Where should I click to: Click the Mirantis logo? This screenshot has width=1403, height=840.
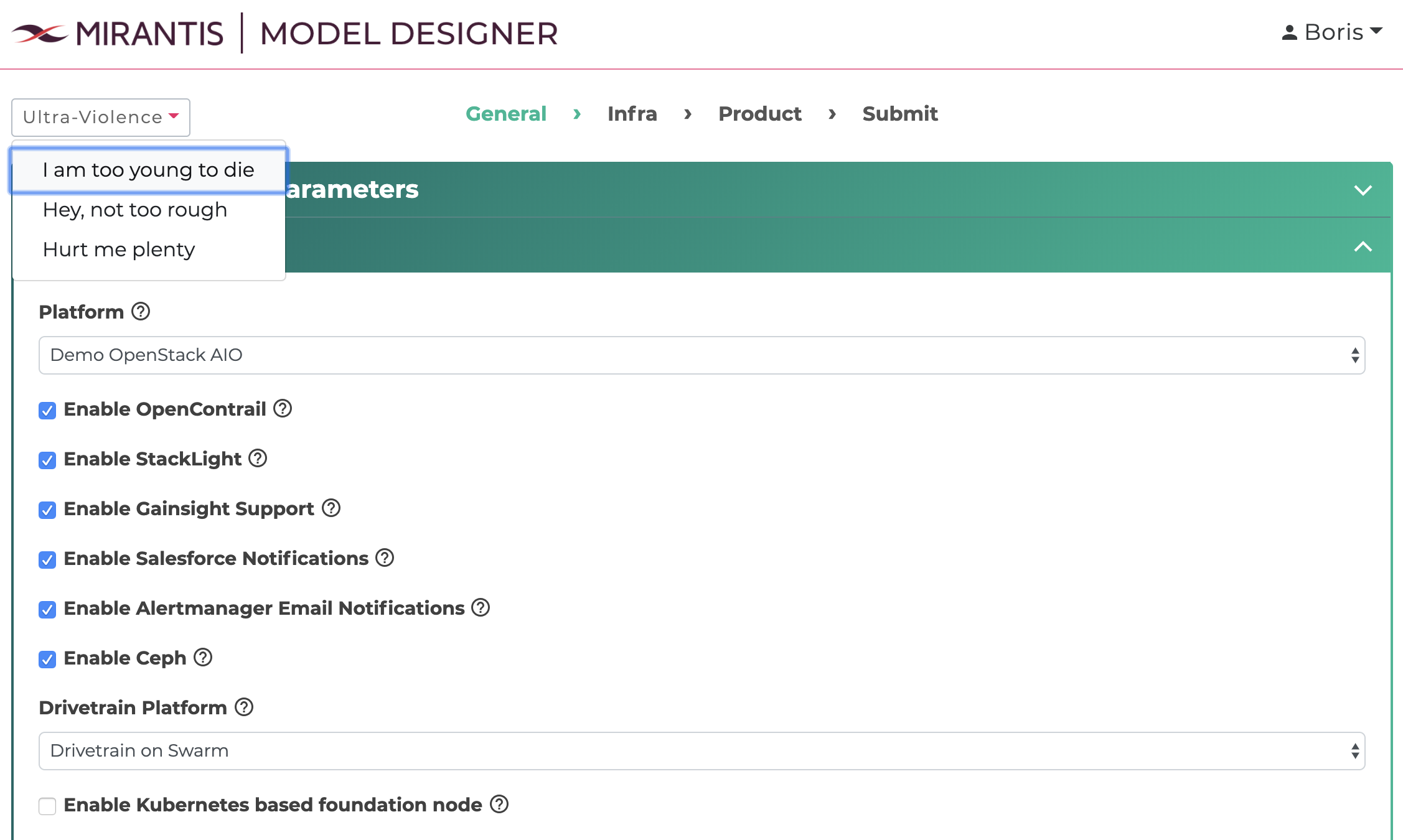[117, 34]
